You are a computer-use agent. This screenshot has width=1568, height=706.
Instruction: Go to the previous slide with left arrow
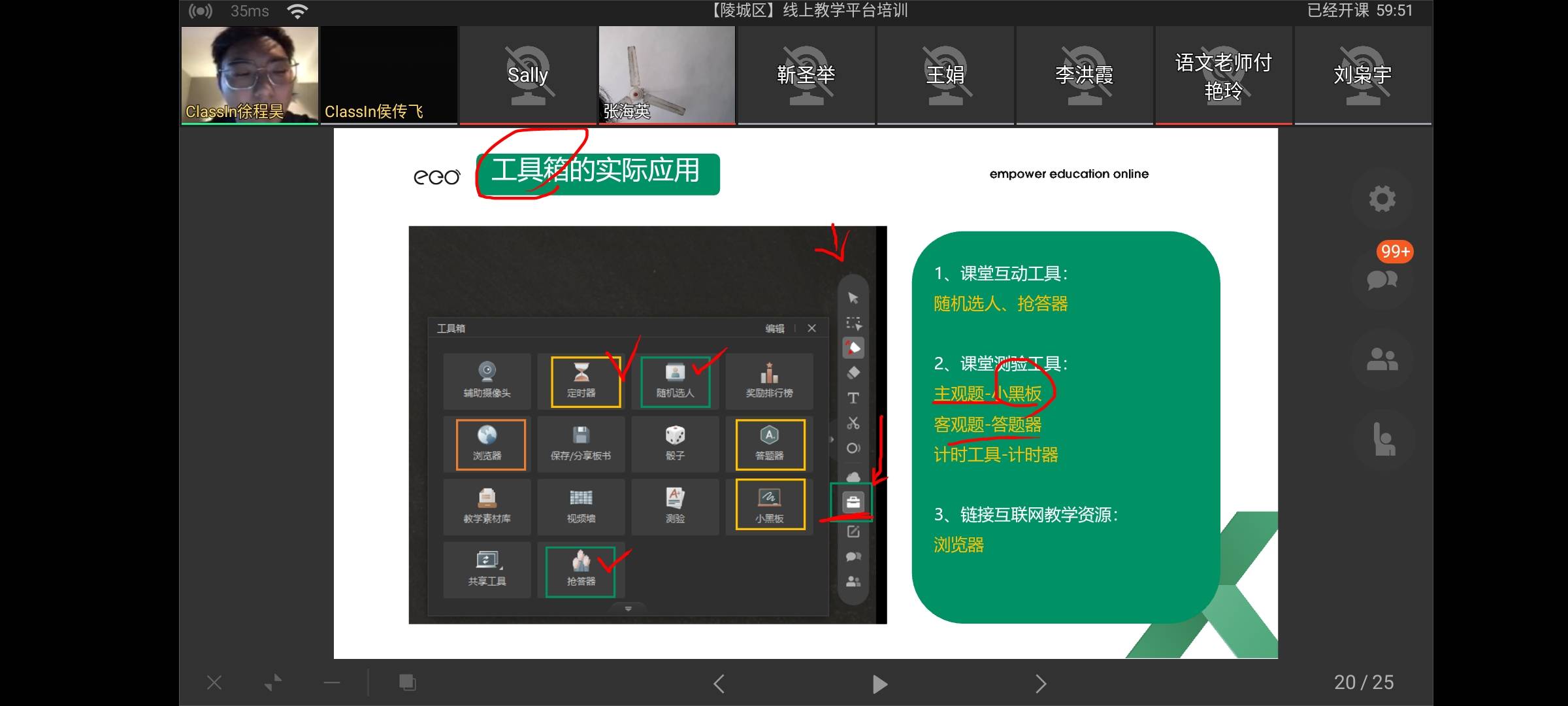[x=719, y=682]
